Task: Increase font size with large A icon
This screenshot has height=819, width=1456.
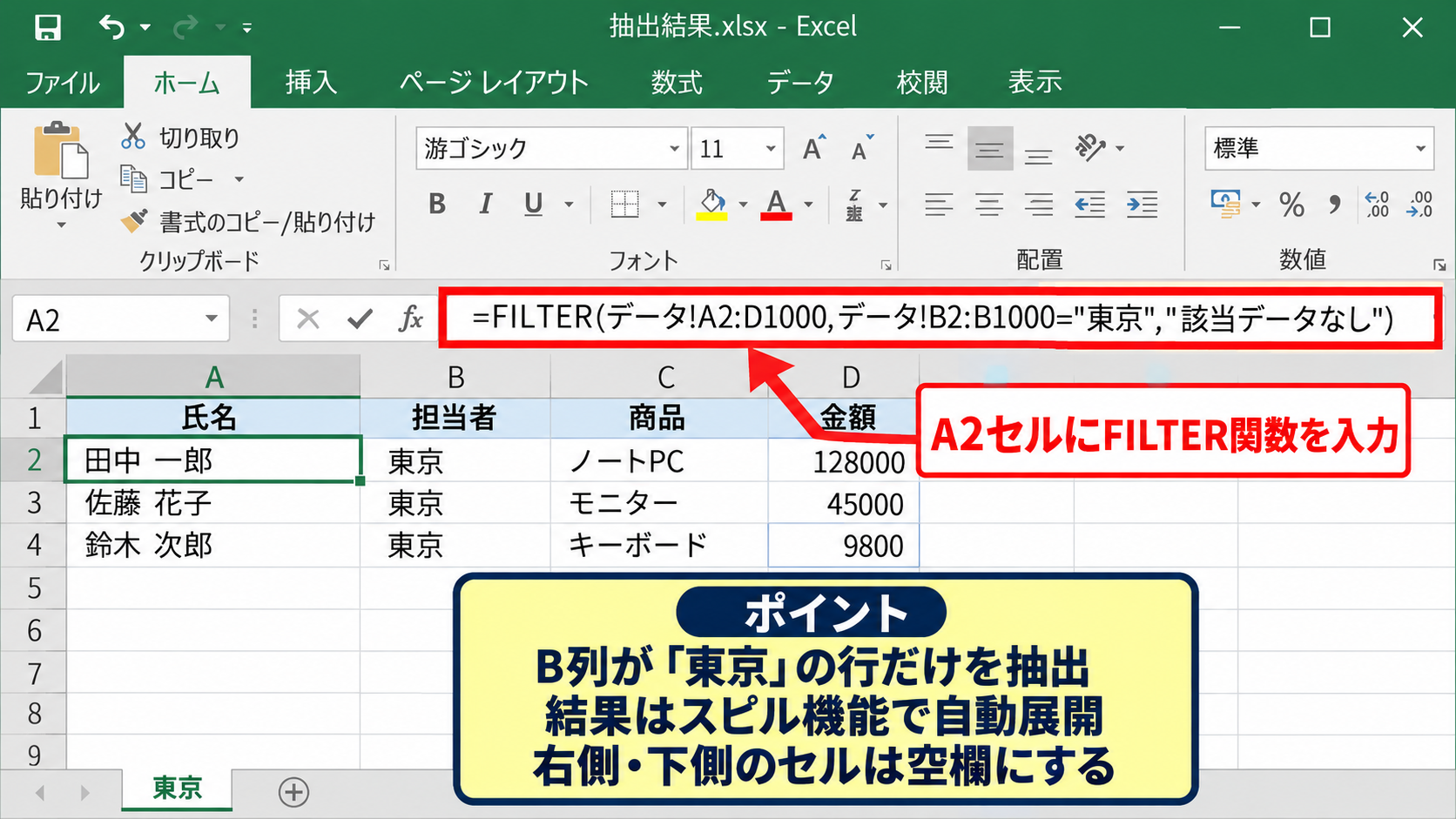Action: click(813, 149)
